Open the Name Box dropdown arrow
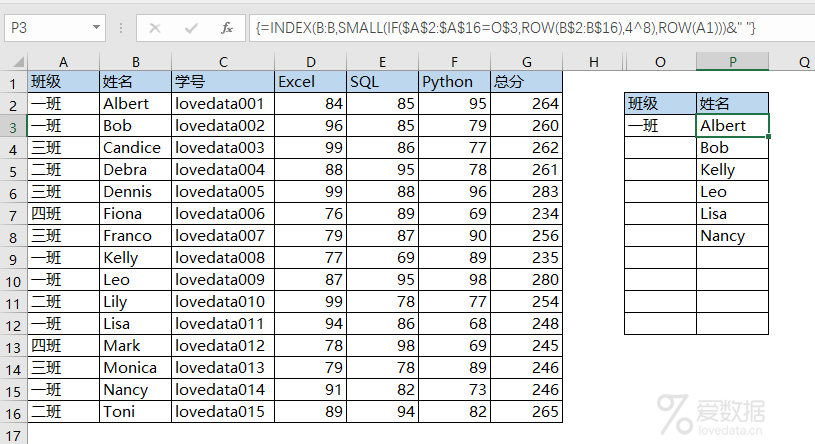The width and height of the screenshot is (815, 444). pos(96,27)
